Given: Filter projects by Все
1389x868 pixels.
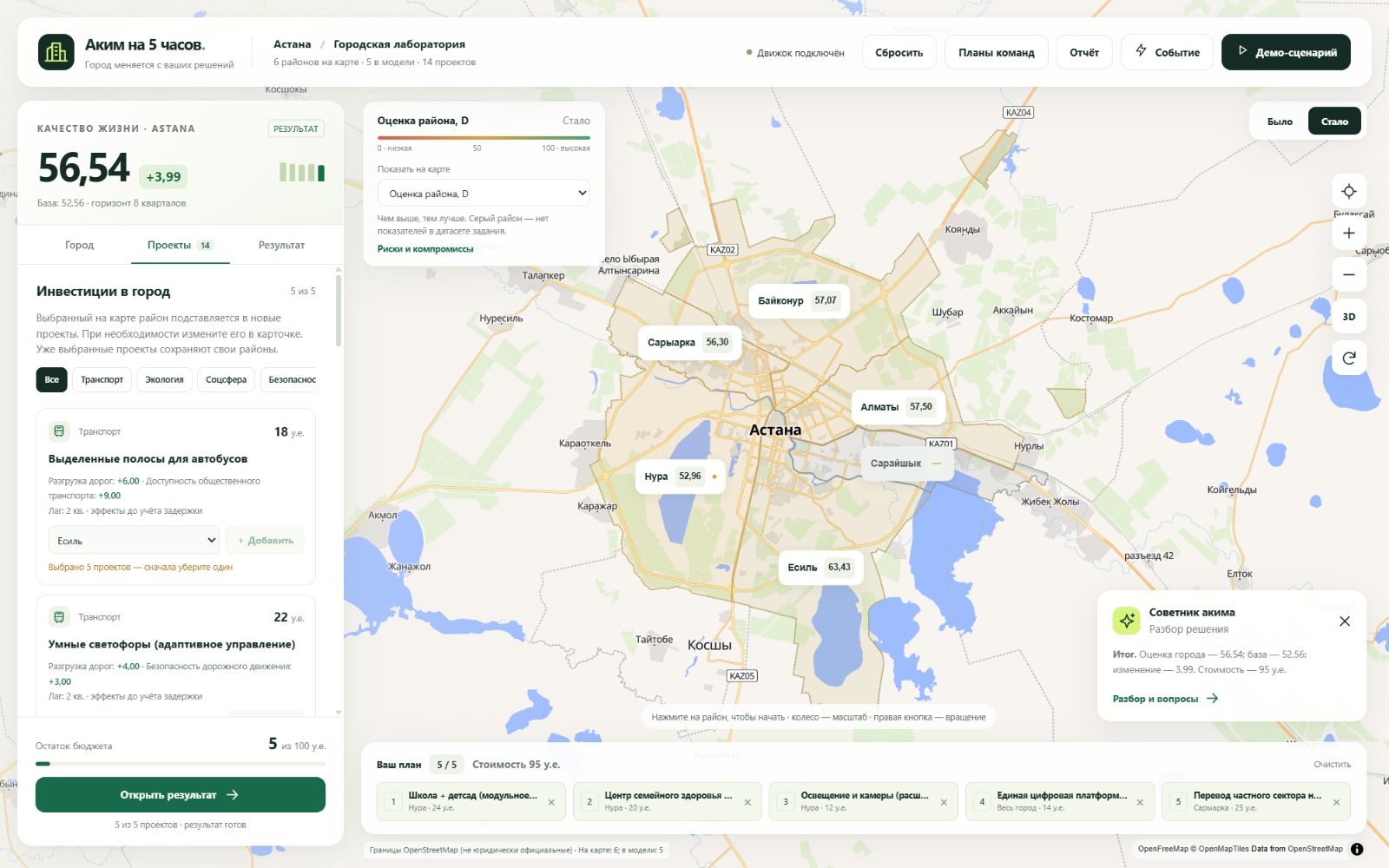Looking at the screenshot, I should click(52, 379).
